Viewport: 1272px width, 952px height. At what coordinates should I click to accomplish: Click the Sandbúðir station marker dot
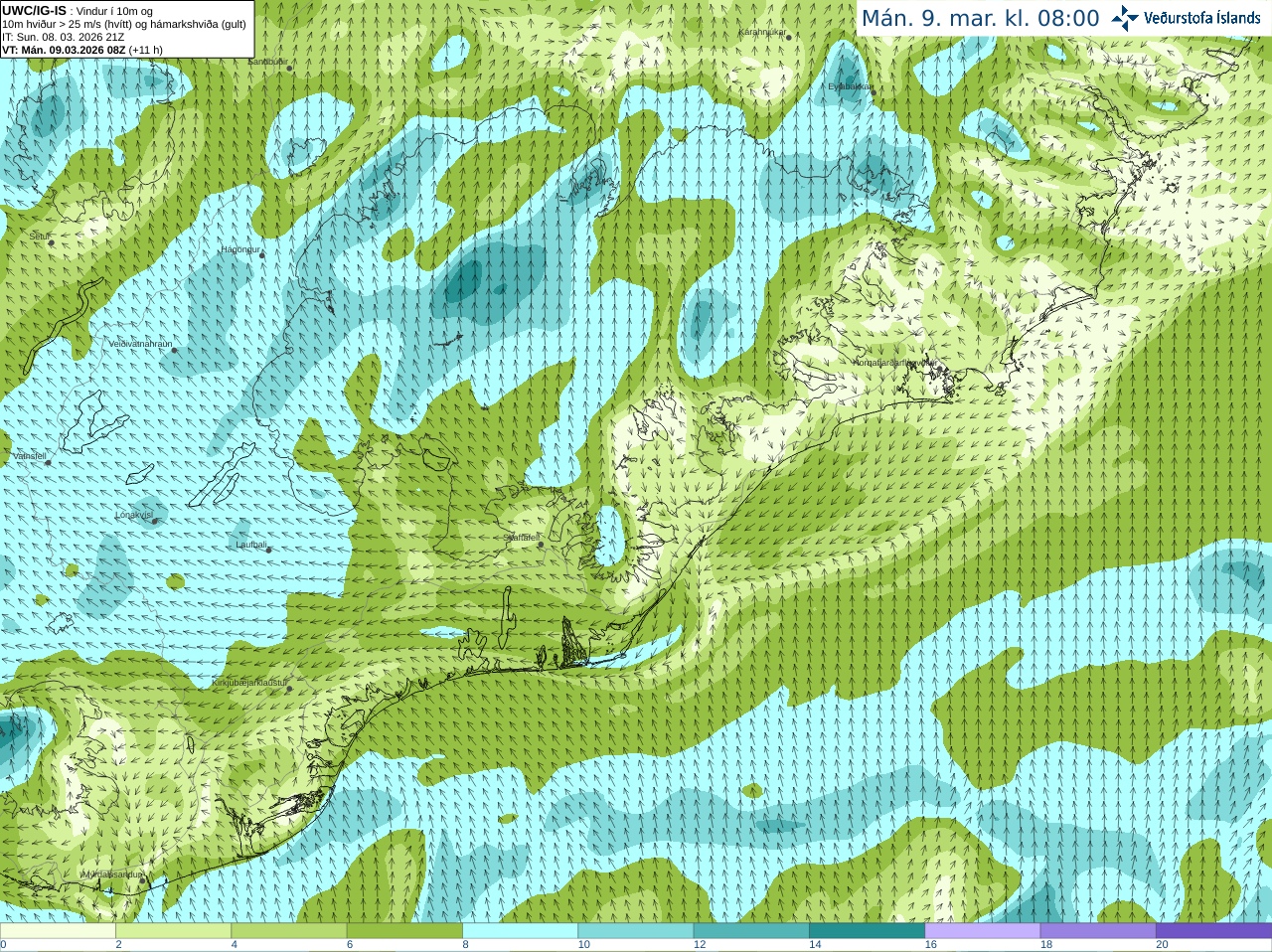[289, 68]
